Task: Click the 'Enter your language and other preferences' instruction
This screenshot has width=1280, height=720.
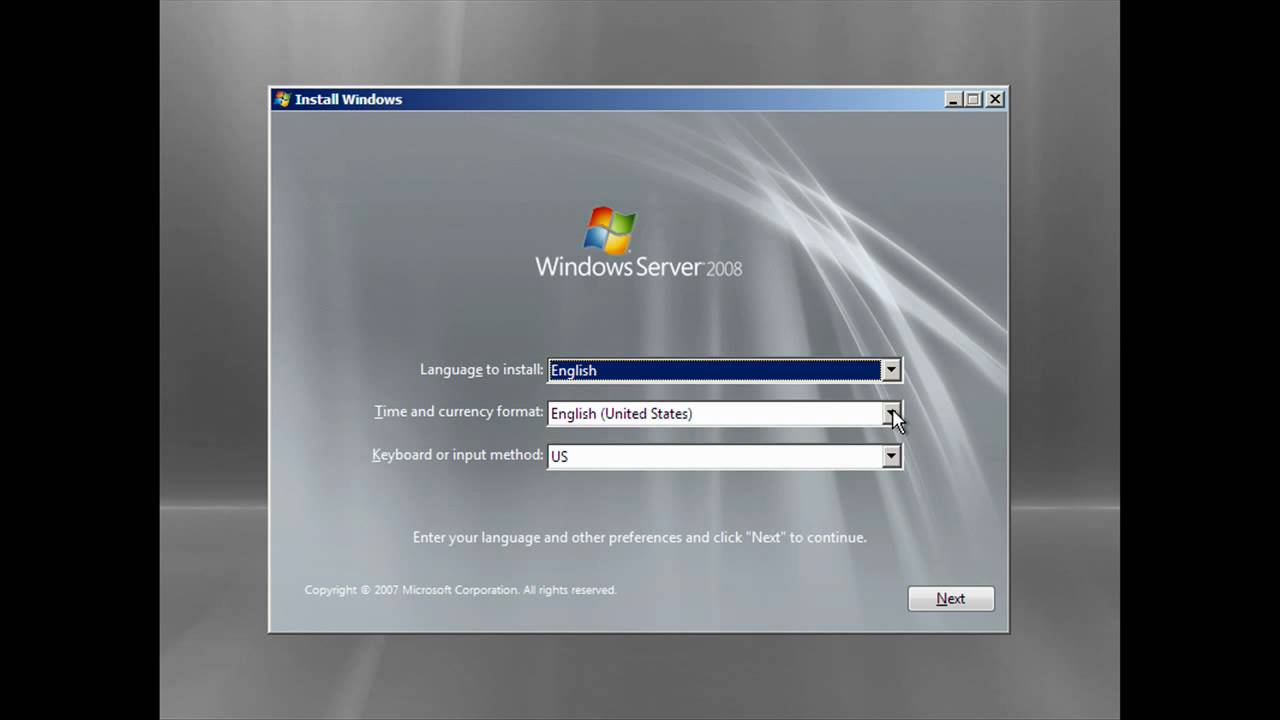Action: click(639, 537)
